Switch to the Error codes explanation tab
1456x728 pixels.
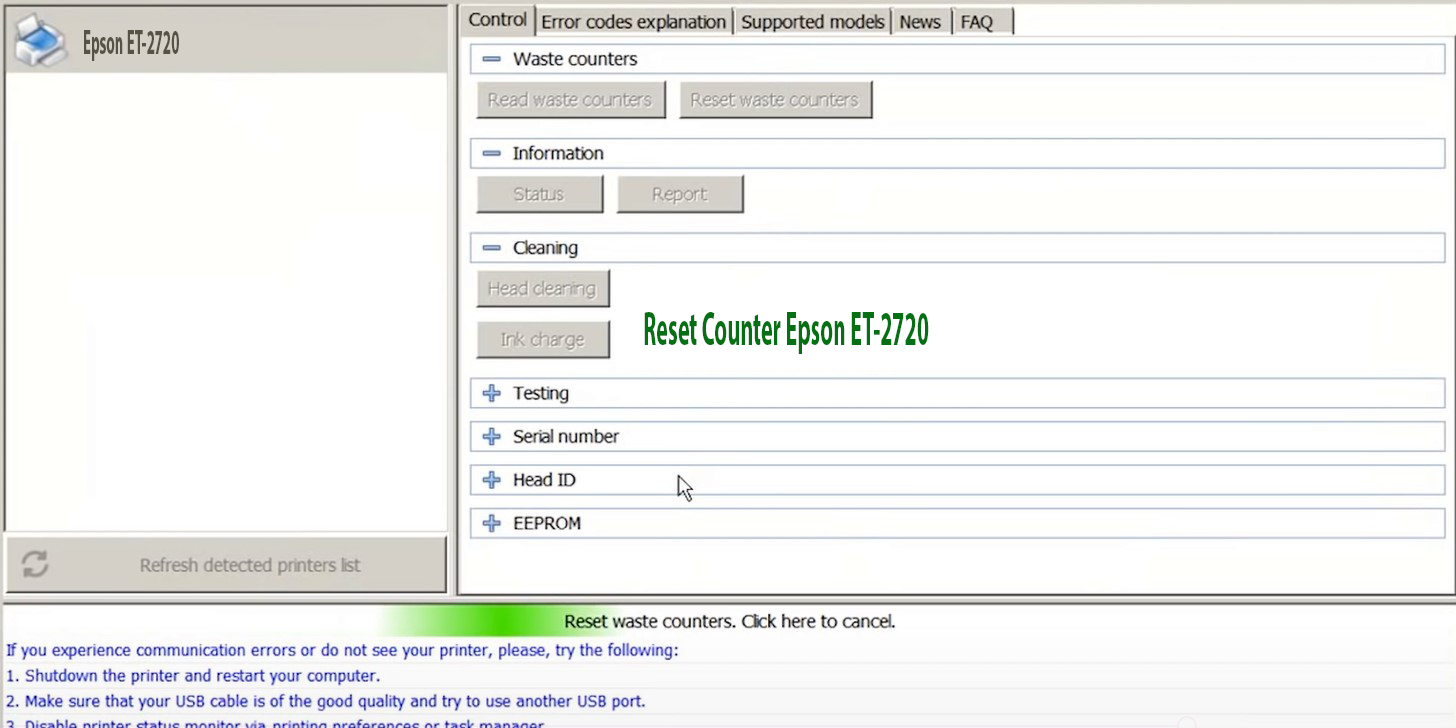[633, 20]
